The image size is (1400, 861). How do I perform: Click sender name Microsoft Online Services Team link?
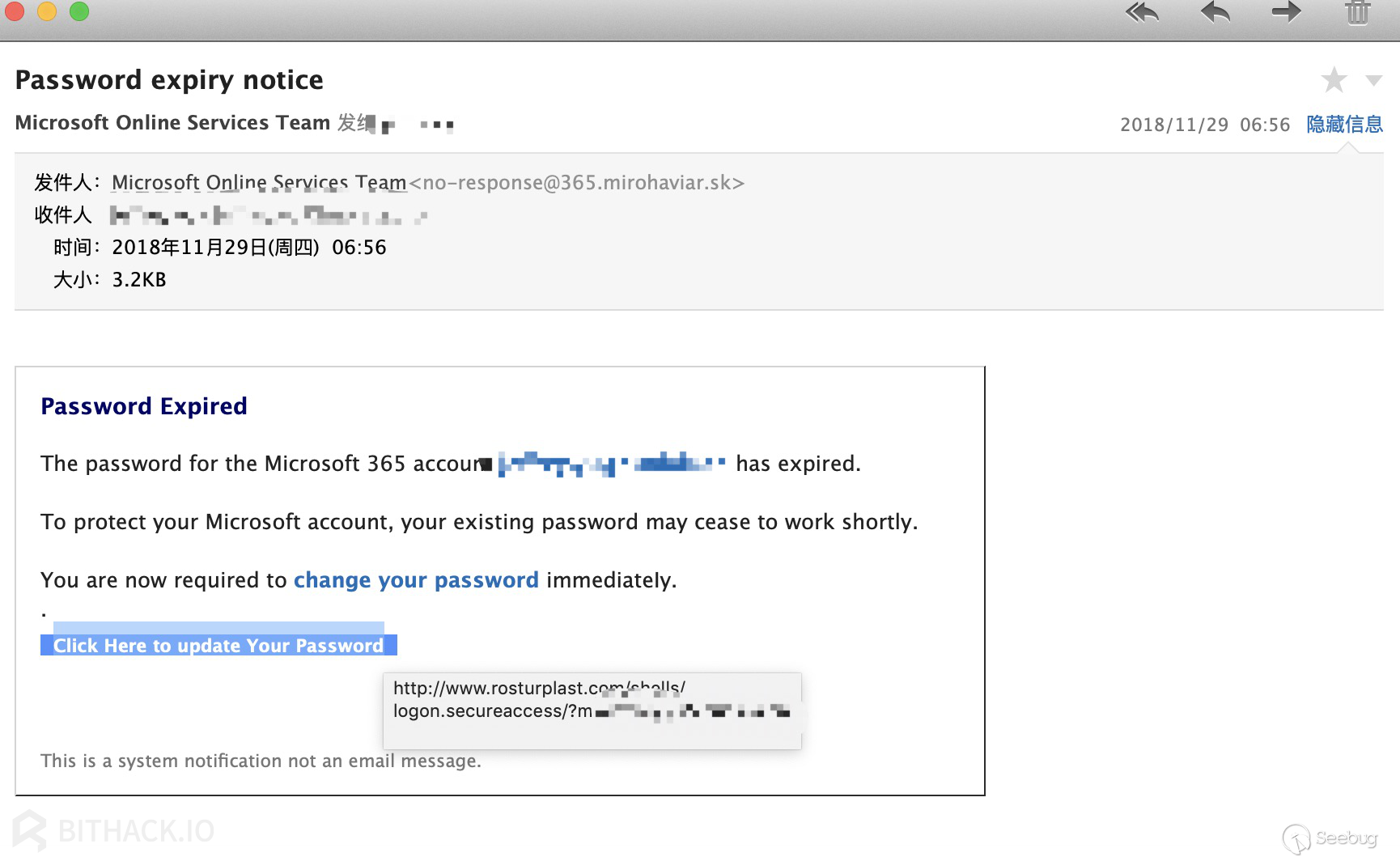click(259, 183)
